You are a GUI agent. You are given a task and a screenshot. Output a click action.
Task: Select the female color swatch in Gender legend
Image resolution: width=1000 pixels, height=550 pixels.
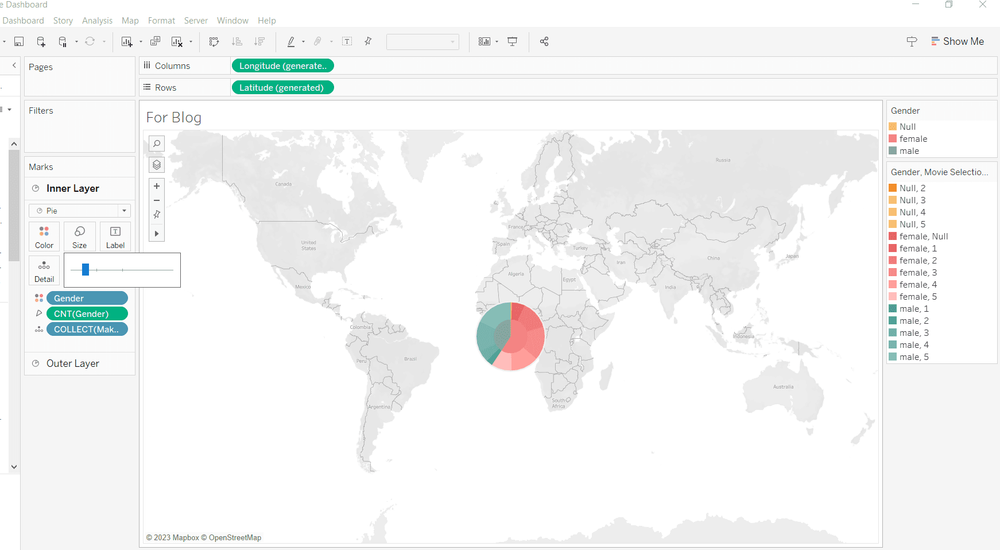tap(893, 139)
